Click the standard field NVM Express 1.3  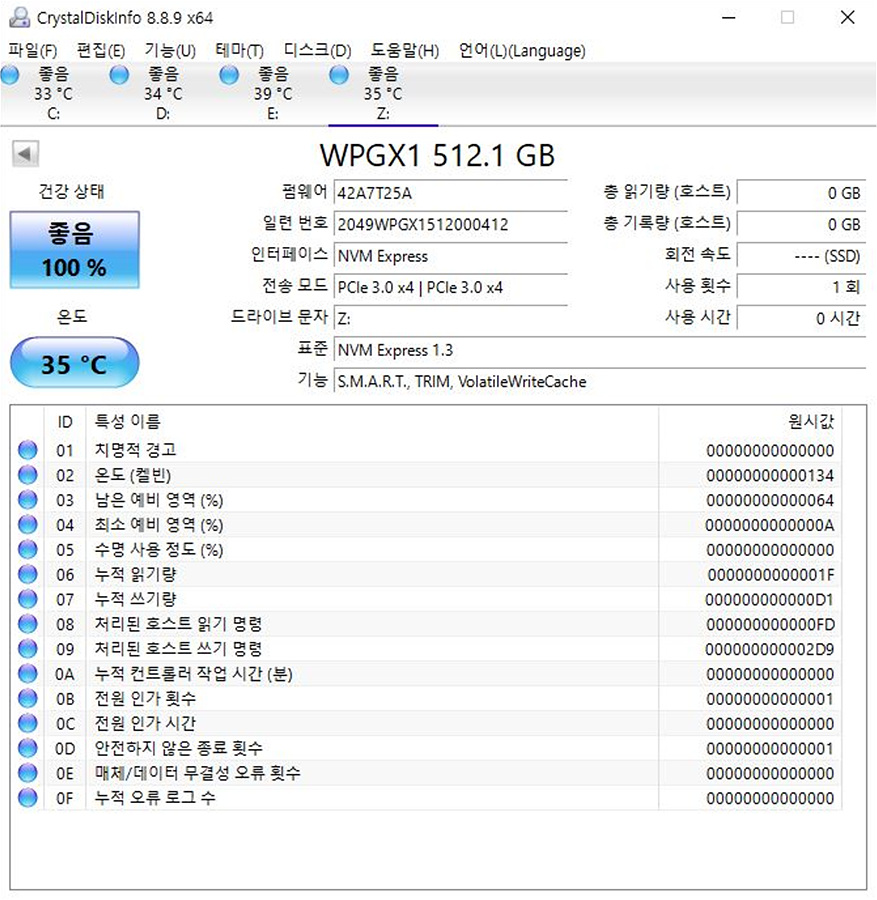coord(600,350)
